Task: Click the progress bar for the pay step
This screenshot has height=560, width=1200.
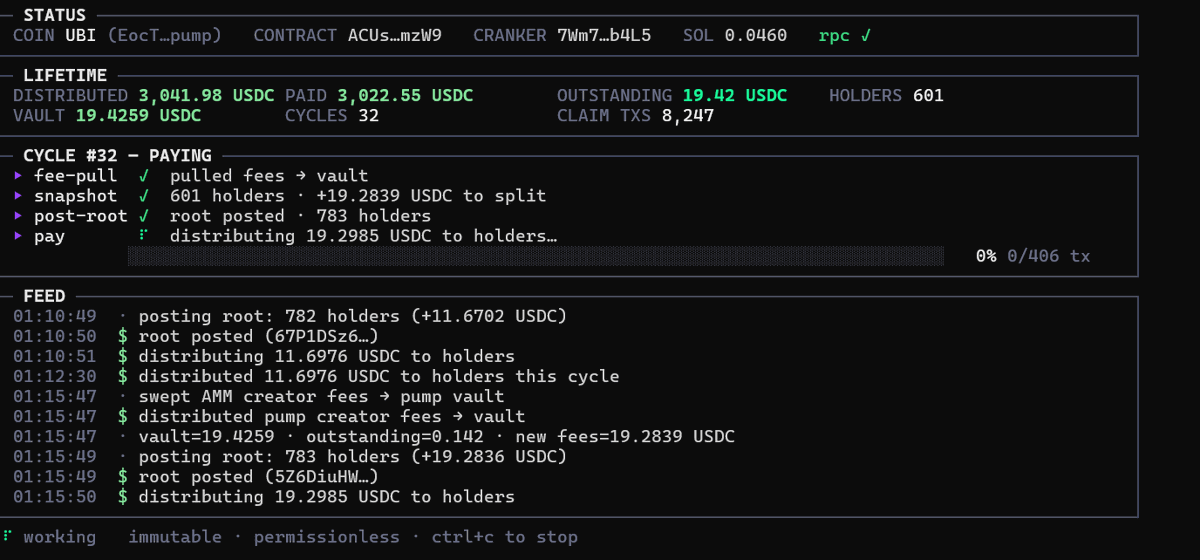Action: pyautogui.click(x=536, y=256)
